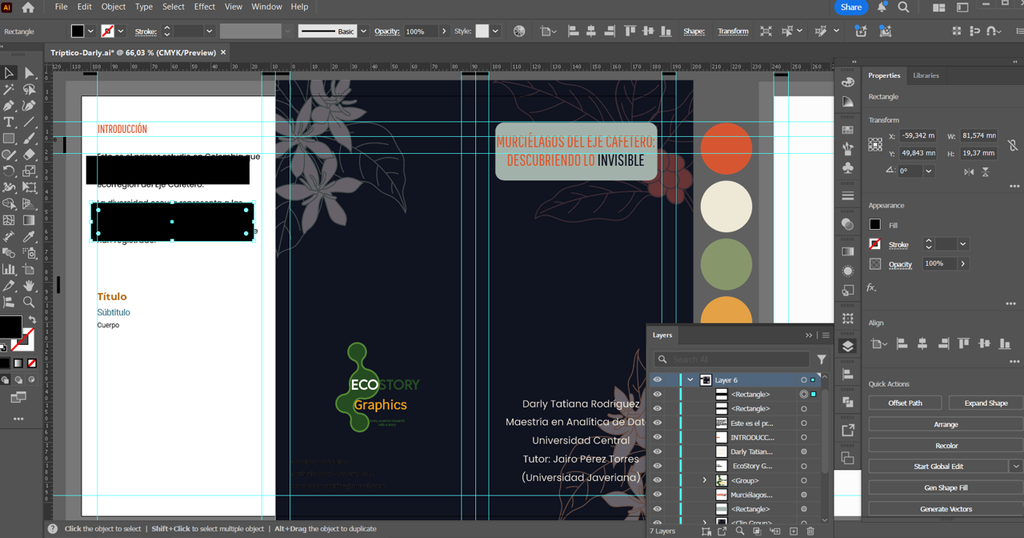Select the Line Segment tool
The height and width of the screenshot is (538, 1024).
(29, 122)
